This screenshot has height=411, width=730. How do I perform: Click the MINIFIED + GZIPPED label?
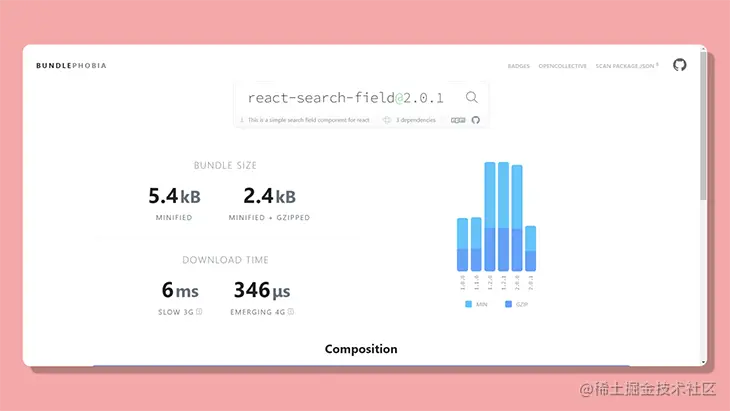[x=269, y=217]
